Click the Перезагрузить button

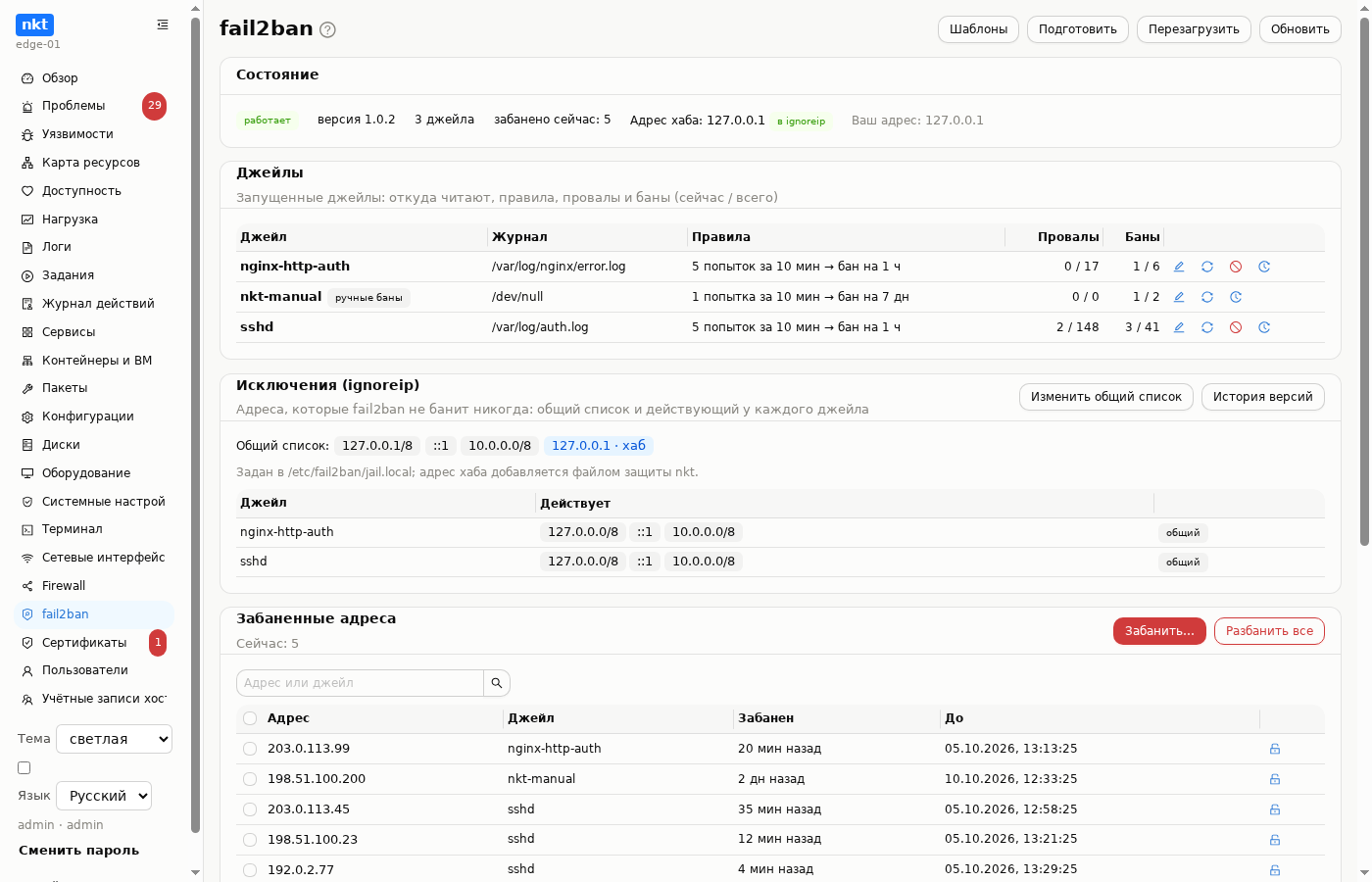click(1194, 29)
